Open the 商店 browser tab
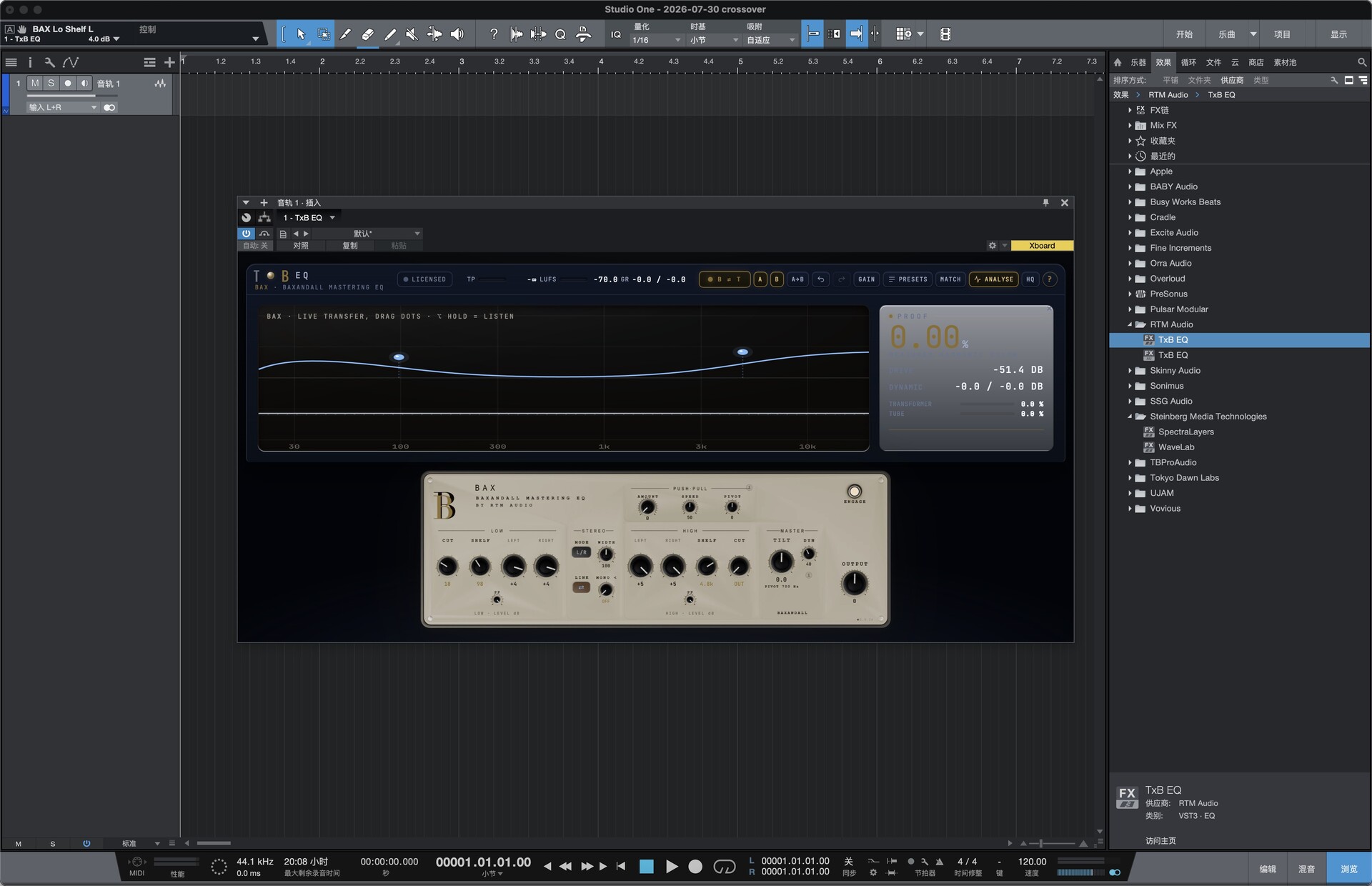Viewport: 1372px width, 886px height. [x=1256, y=62]
